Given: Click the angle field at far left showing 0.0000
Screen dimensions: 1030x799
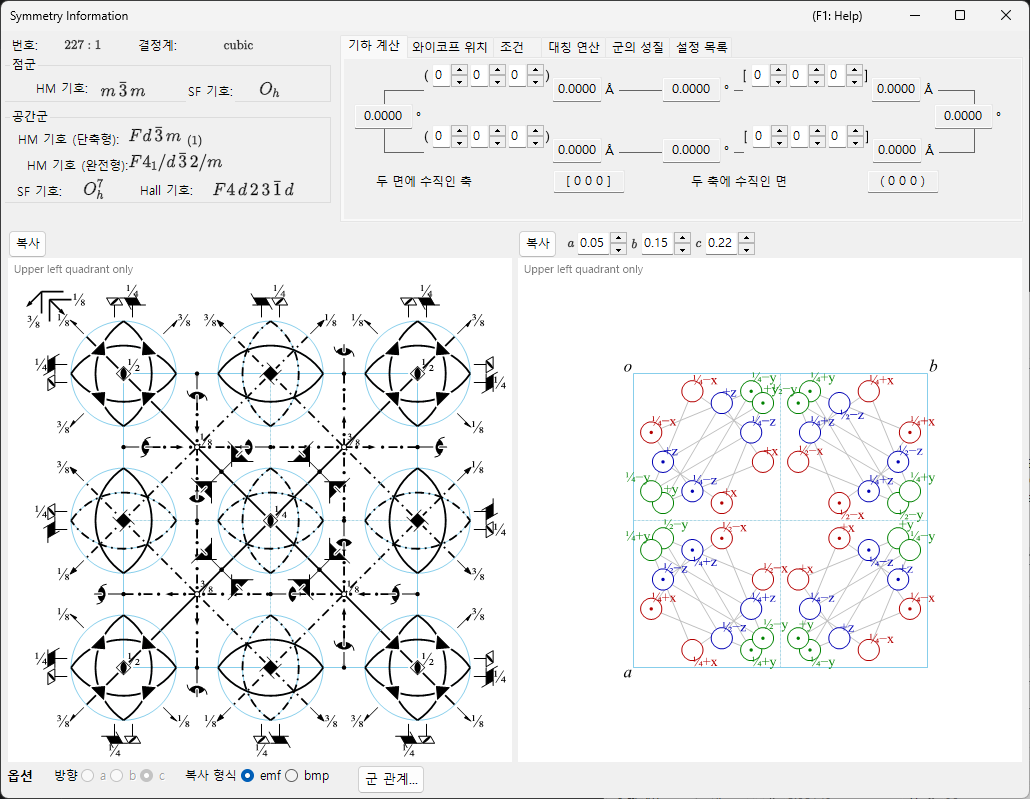Looking at the screenshot, I should click(x=383, y=116).
